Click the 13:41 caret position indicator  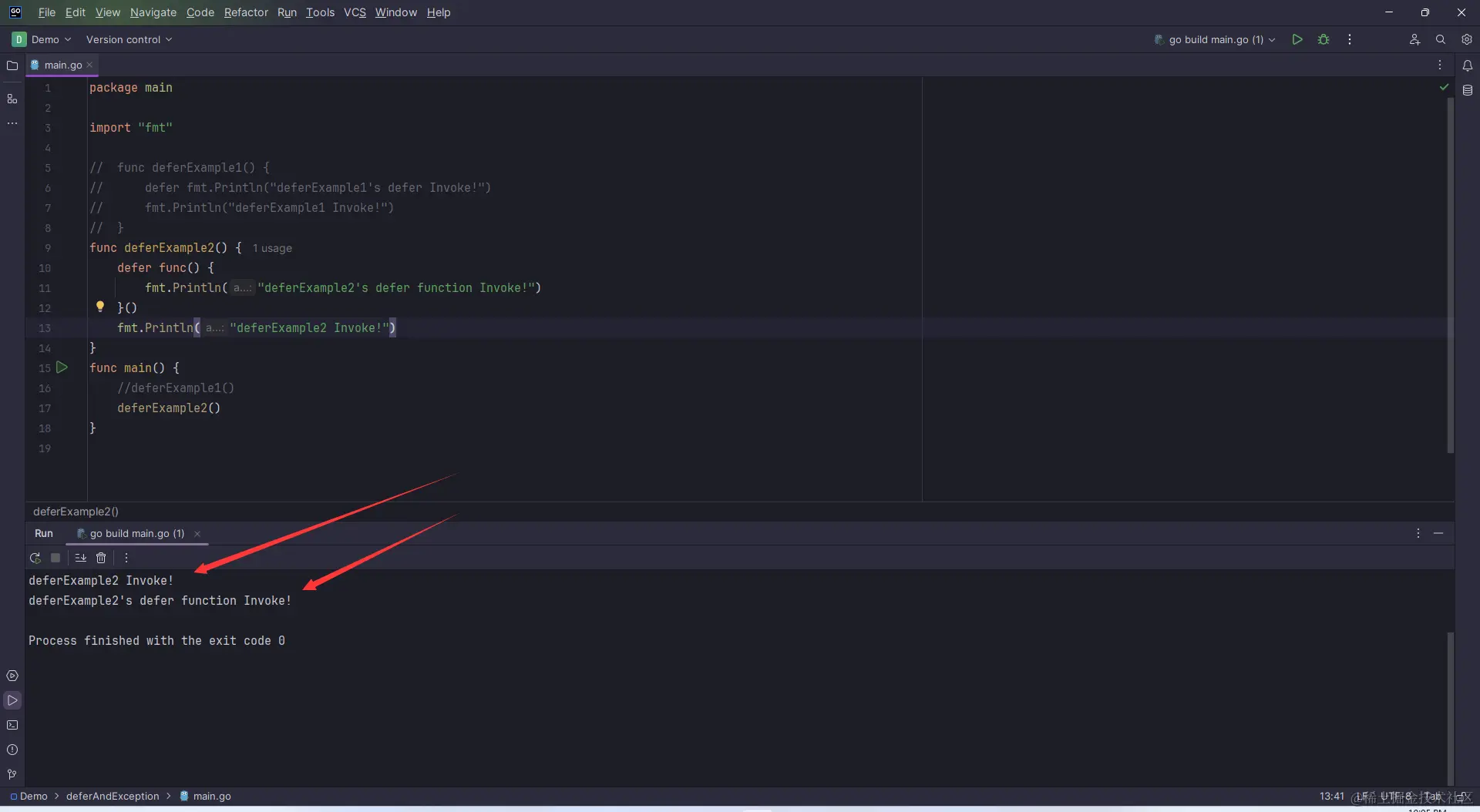(x=1331, y=796)
